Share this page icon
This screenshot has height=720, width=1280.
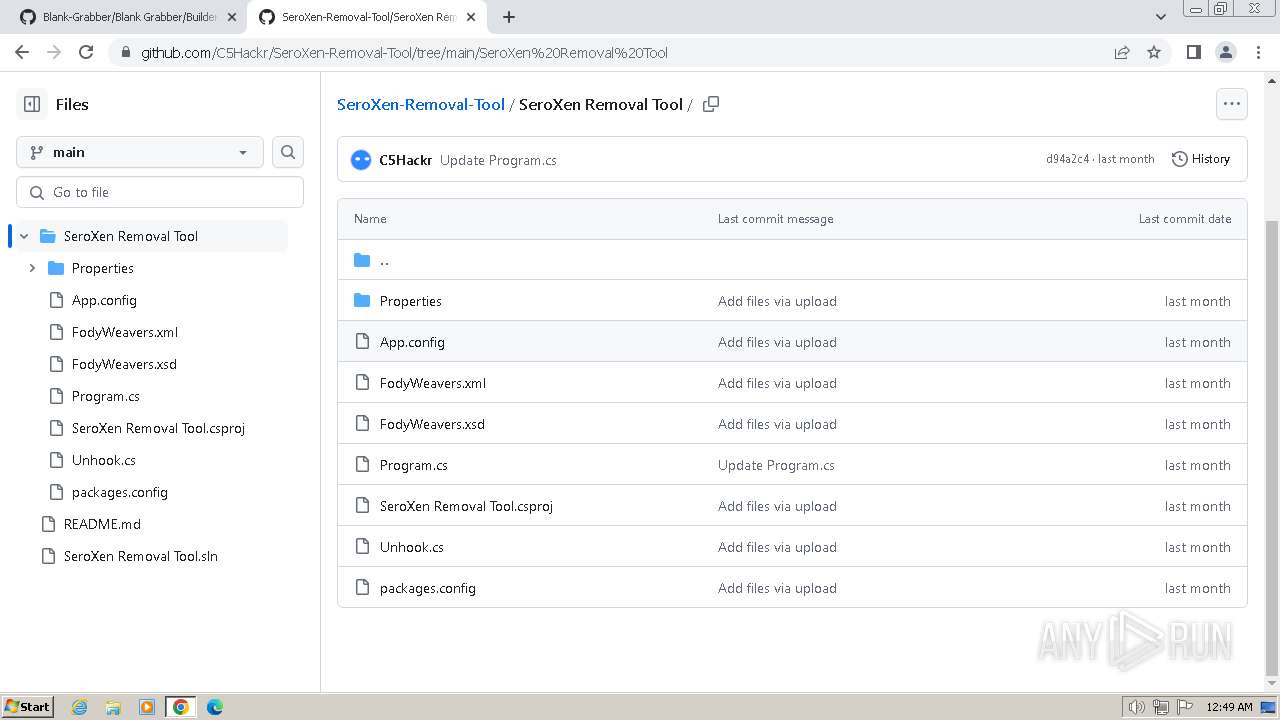[1122, 52]
